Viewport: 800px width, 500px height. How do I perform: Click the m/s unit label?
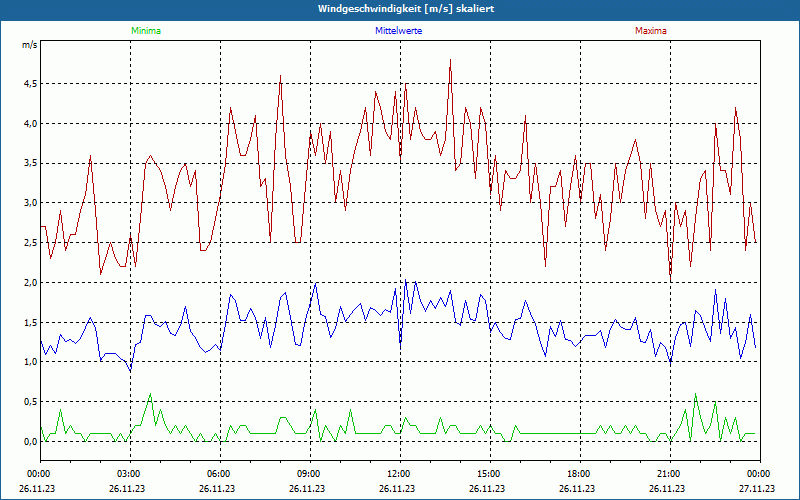[29, 45]
